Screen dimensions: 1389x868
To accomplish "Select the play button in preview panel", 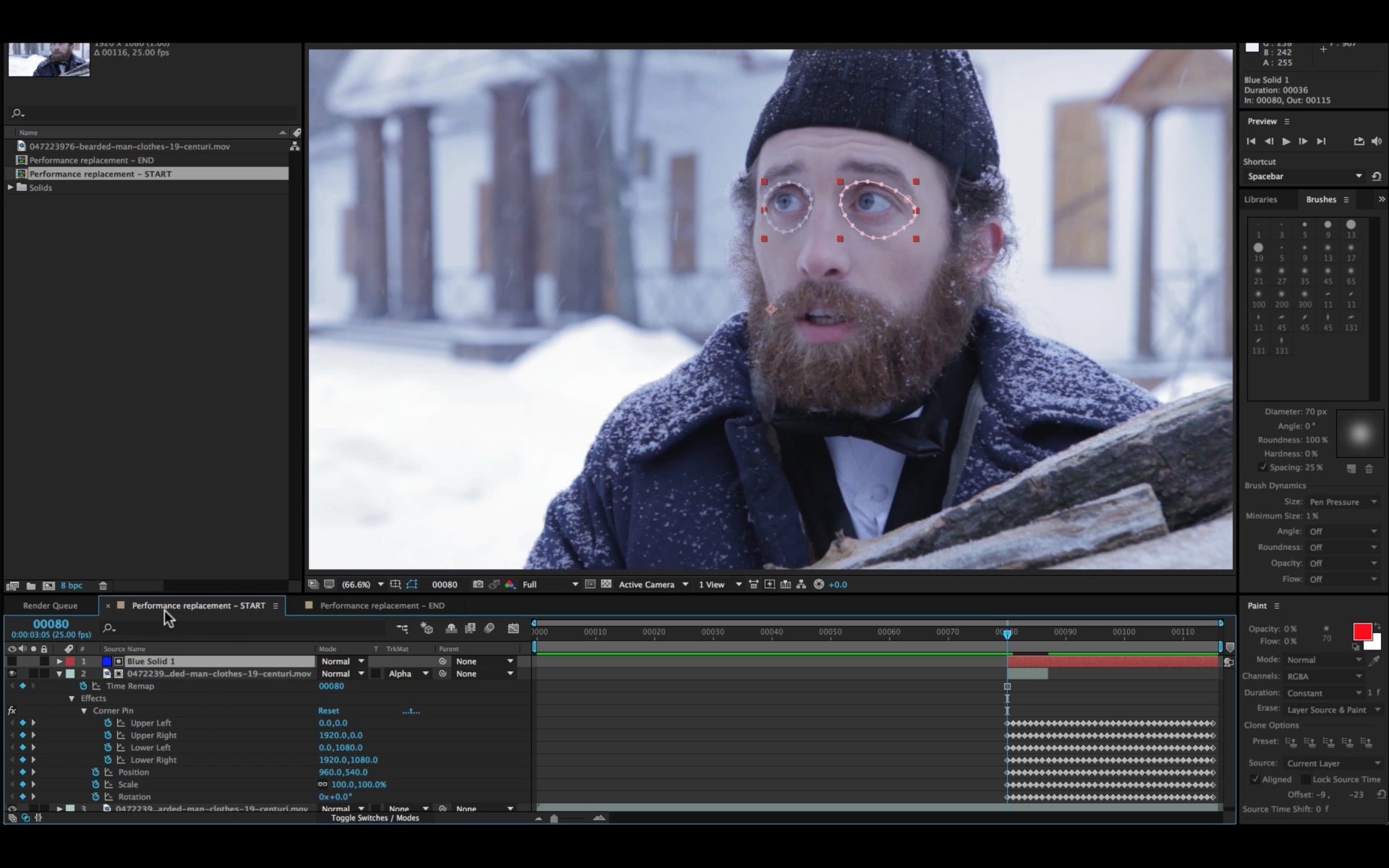I will [1284, 141].
